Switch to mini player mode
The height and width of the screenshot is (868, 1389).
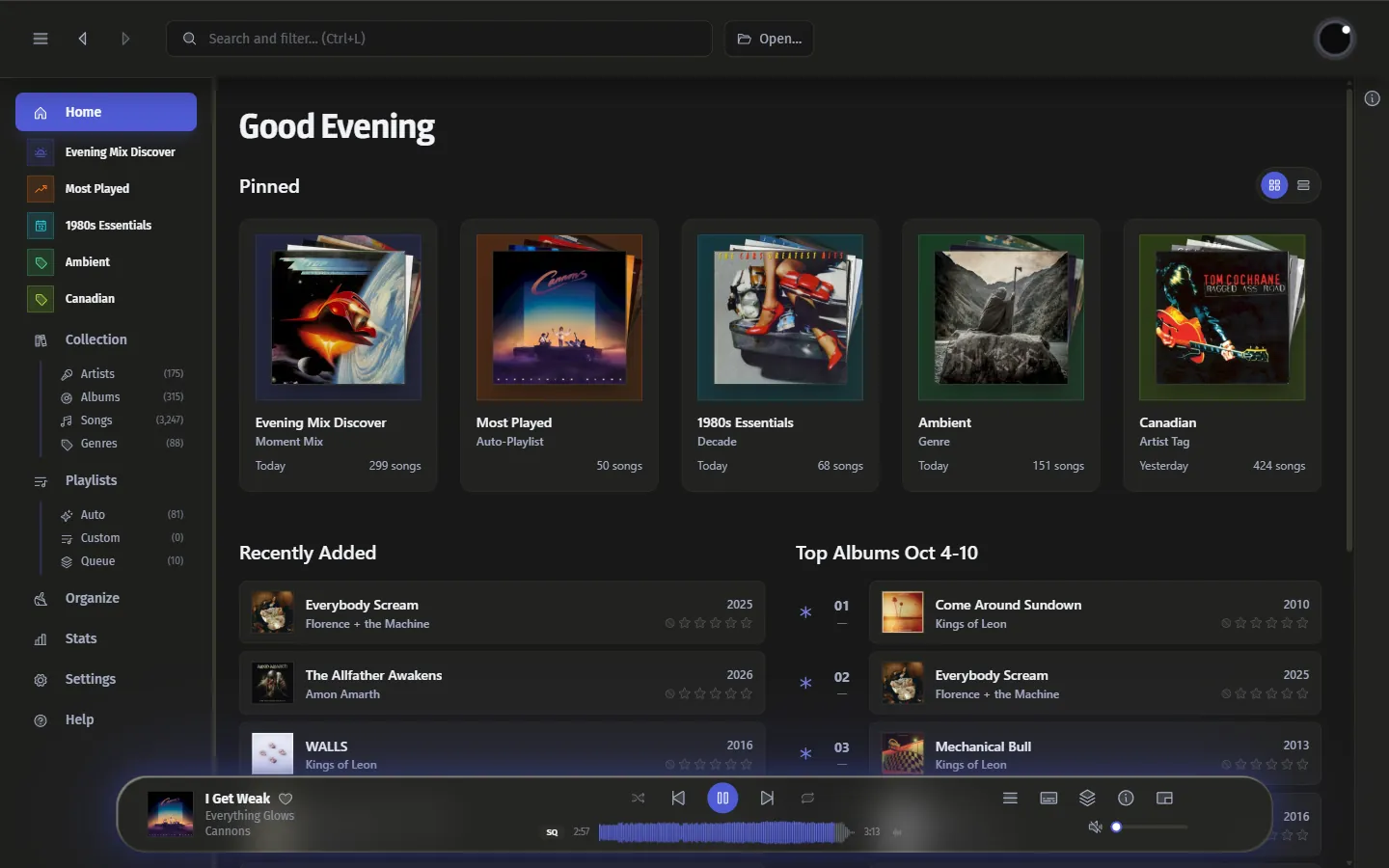tap(1164, 798)
